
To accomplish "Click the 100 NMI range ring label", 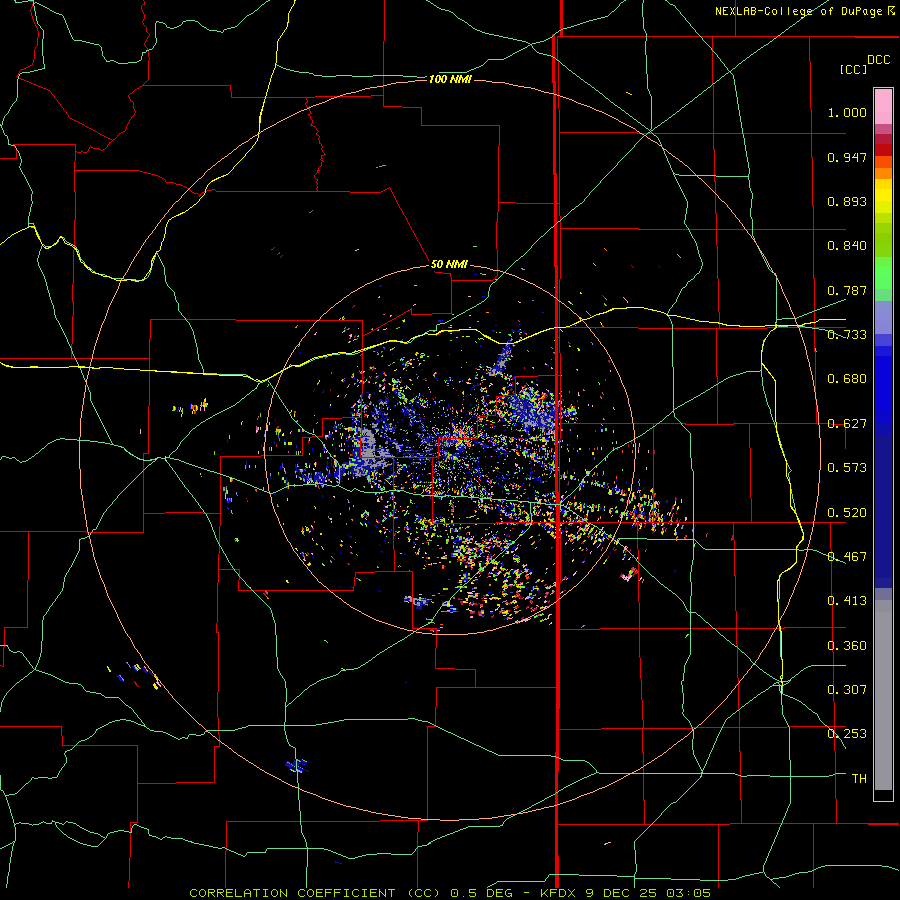I will click(x=450, y=79).
